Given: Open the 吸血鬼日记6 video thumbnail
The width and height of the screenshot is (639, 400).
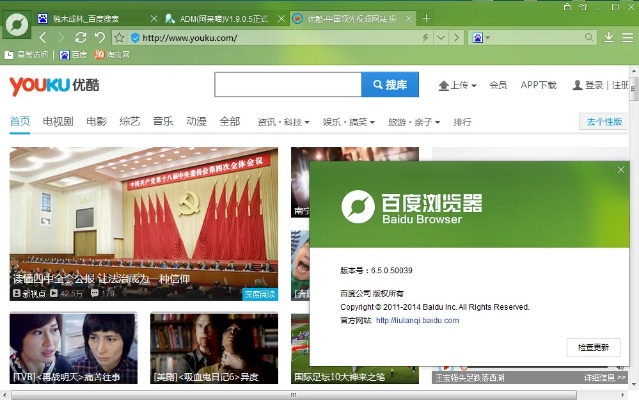Looking at the screenshot, I should (214, 348).
